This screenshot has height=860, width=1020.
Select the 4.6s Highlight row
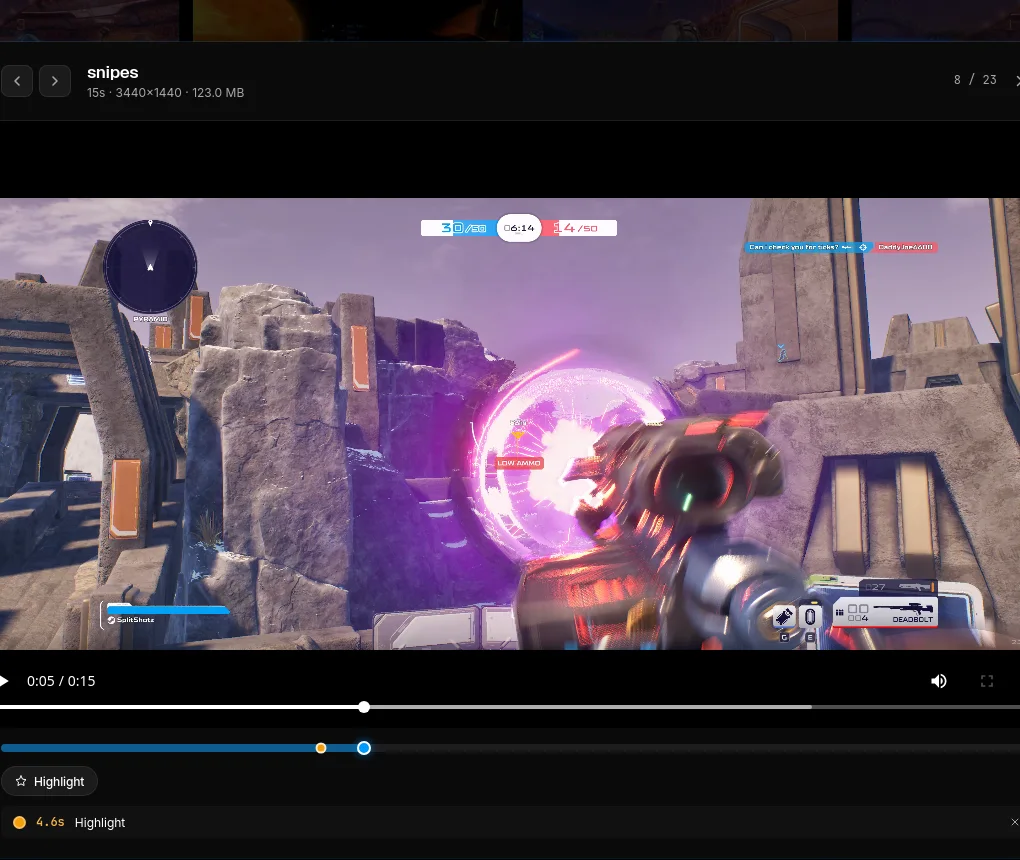click(510, 822)
